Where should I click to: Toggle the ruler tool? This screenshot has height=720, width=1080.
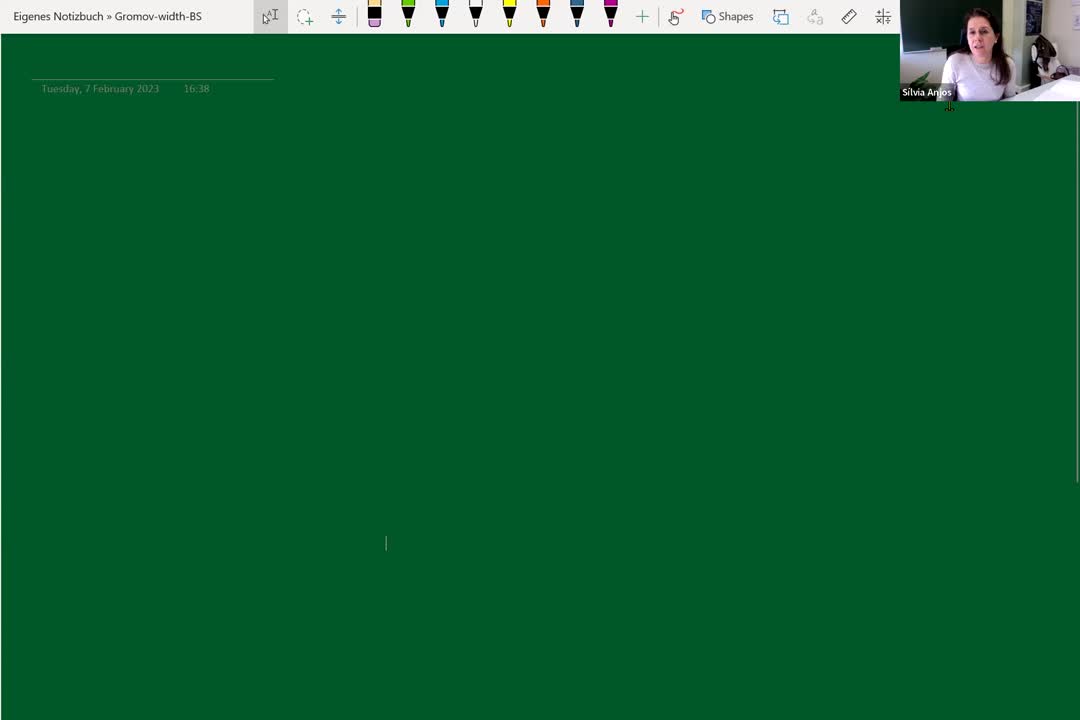point(849,17)
